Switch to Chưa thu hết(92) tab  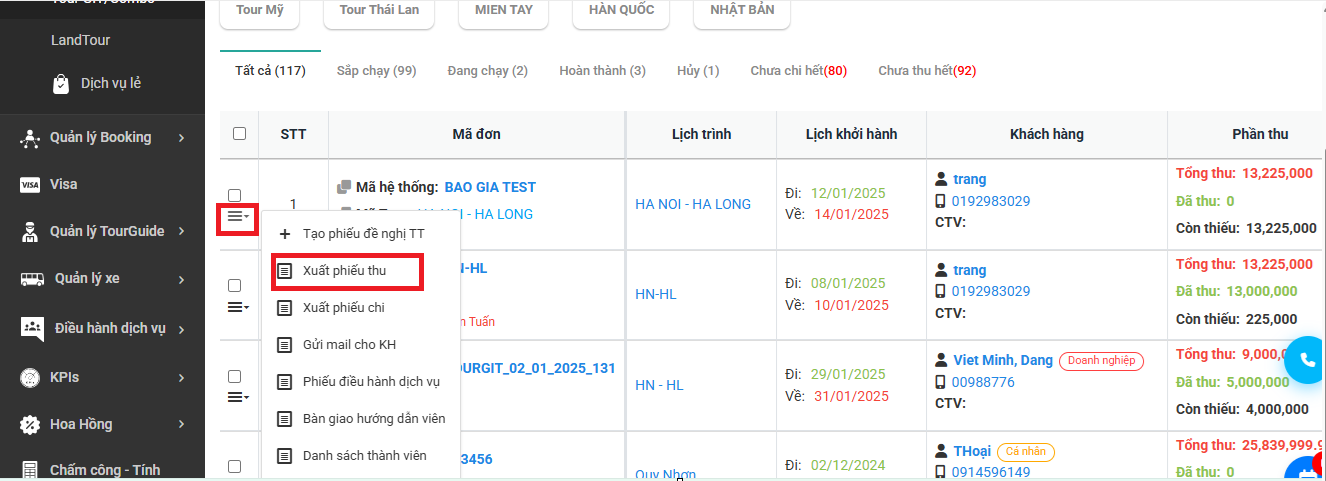tap(927, 71)
